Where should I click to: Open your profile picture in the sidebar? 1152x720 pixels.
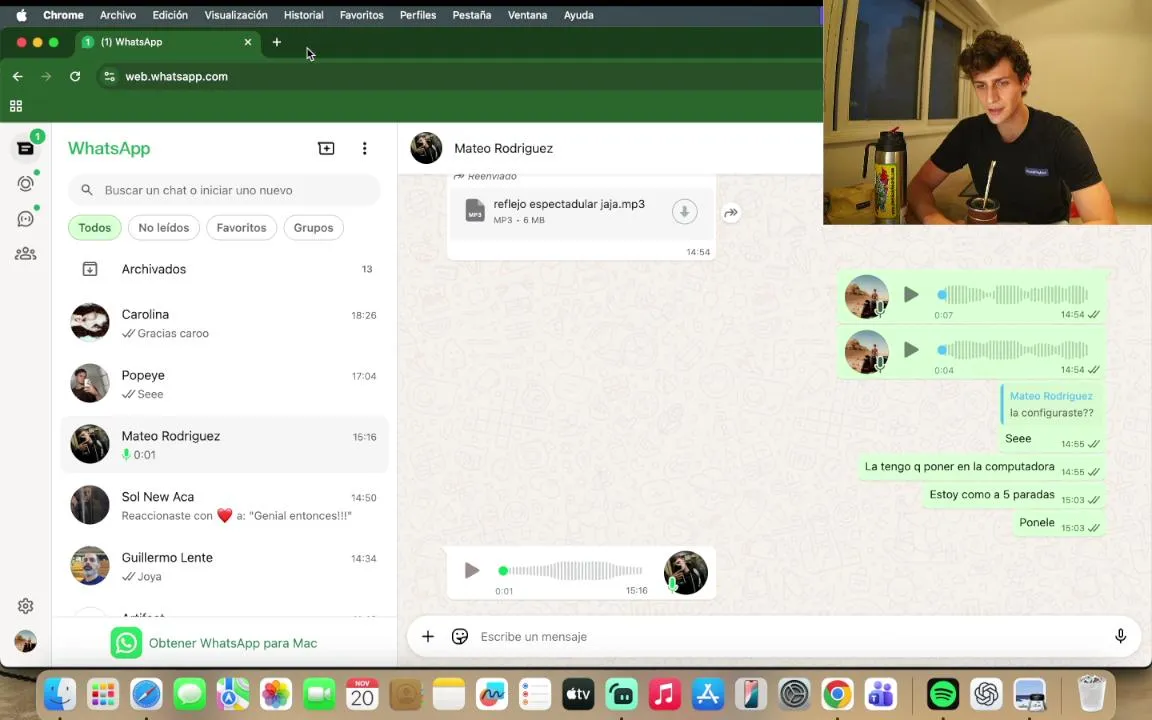(26, 641)
